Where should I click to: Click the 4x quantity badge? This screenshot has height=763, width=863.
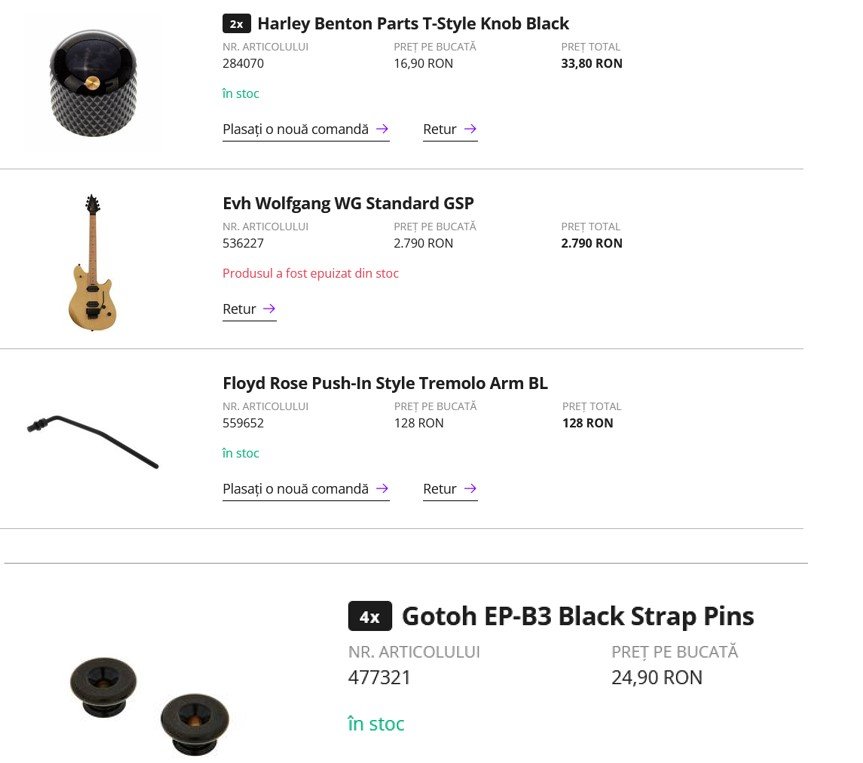[x=370, y=617]
